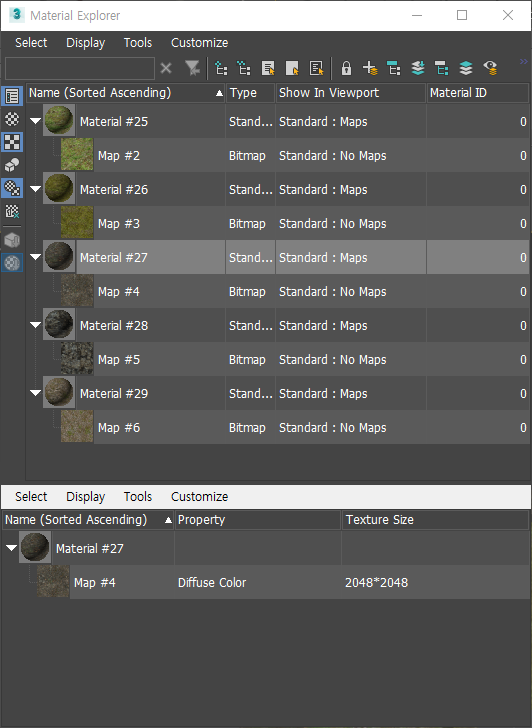Viewport: 532px width, 728px height.
Task: Select the Material #29 row name
Action: click(x=114, y=394)
